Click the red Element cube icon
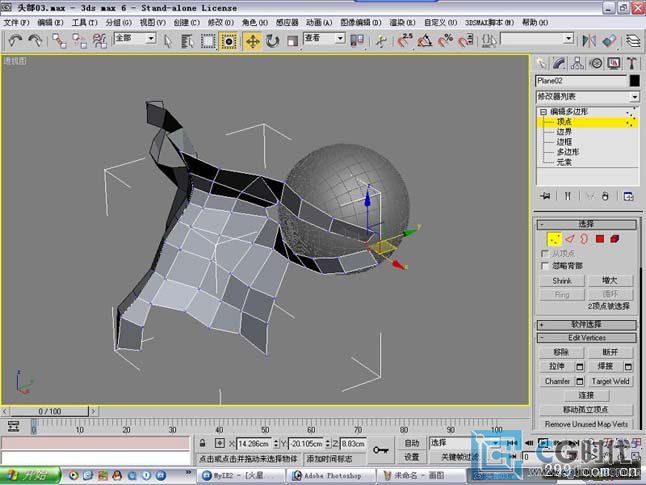The image size is (646, 485). click(x=615, y=239)
